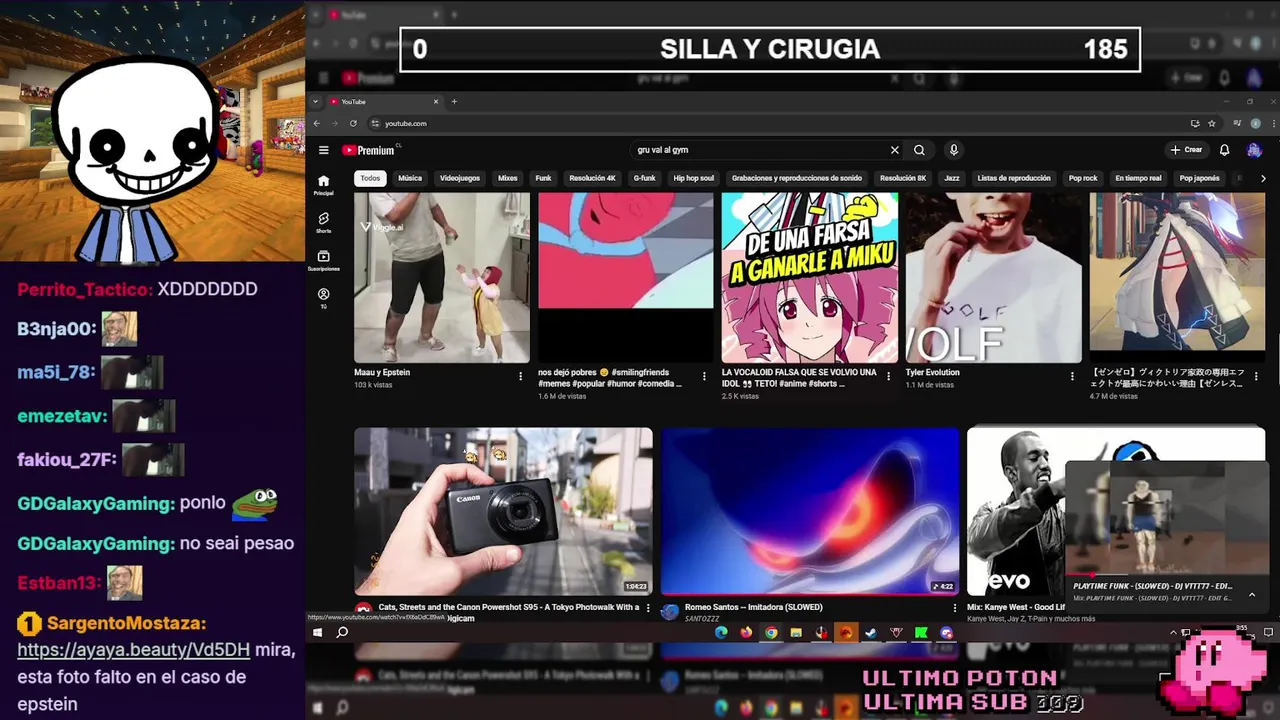Click the YouTube search input field
This screenshot has width=1280, height=720.
point(760,150)
